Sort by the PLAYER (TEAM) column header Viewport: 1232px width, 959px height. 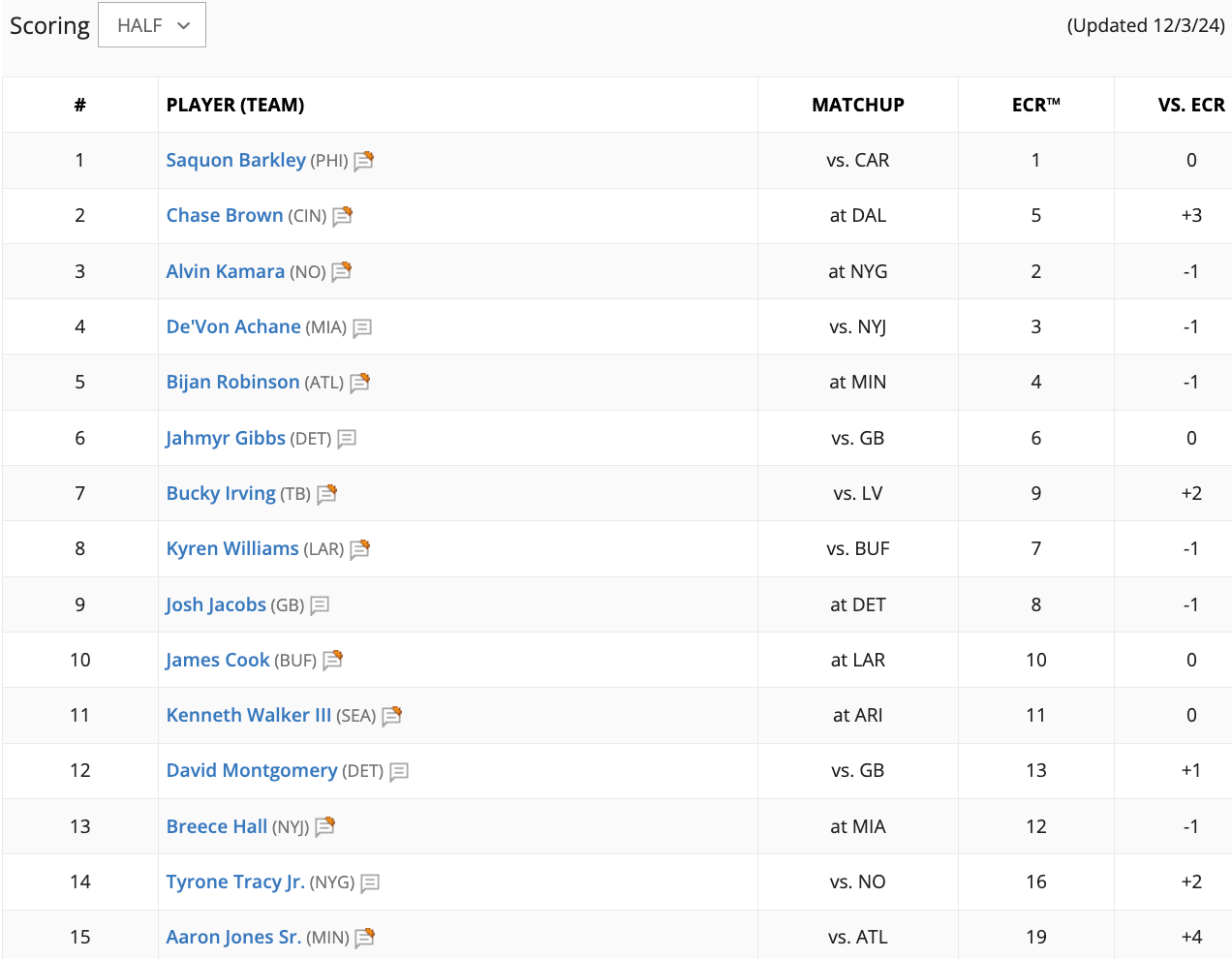coord(235,105)
